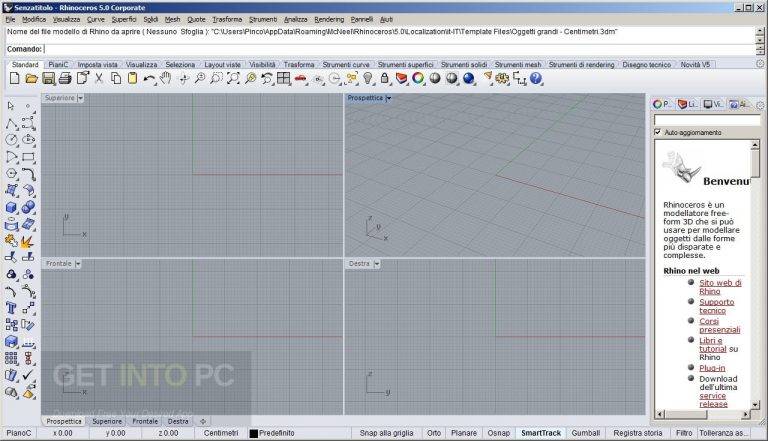Toggle the Auto-aggiornamento checkbox
The image size is (768, 441).
pyautogui.click(x=658, y=132)
